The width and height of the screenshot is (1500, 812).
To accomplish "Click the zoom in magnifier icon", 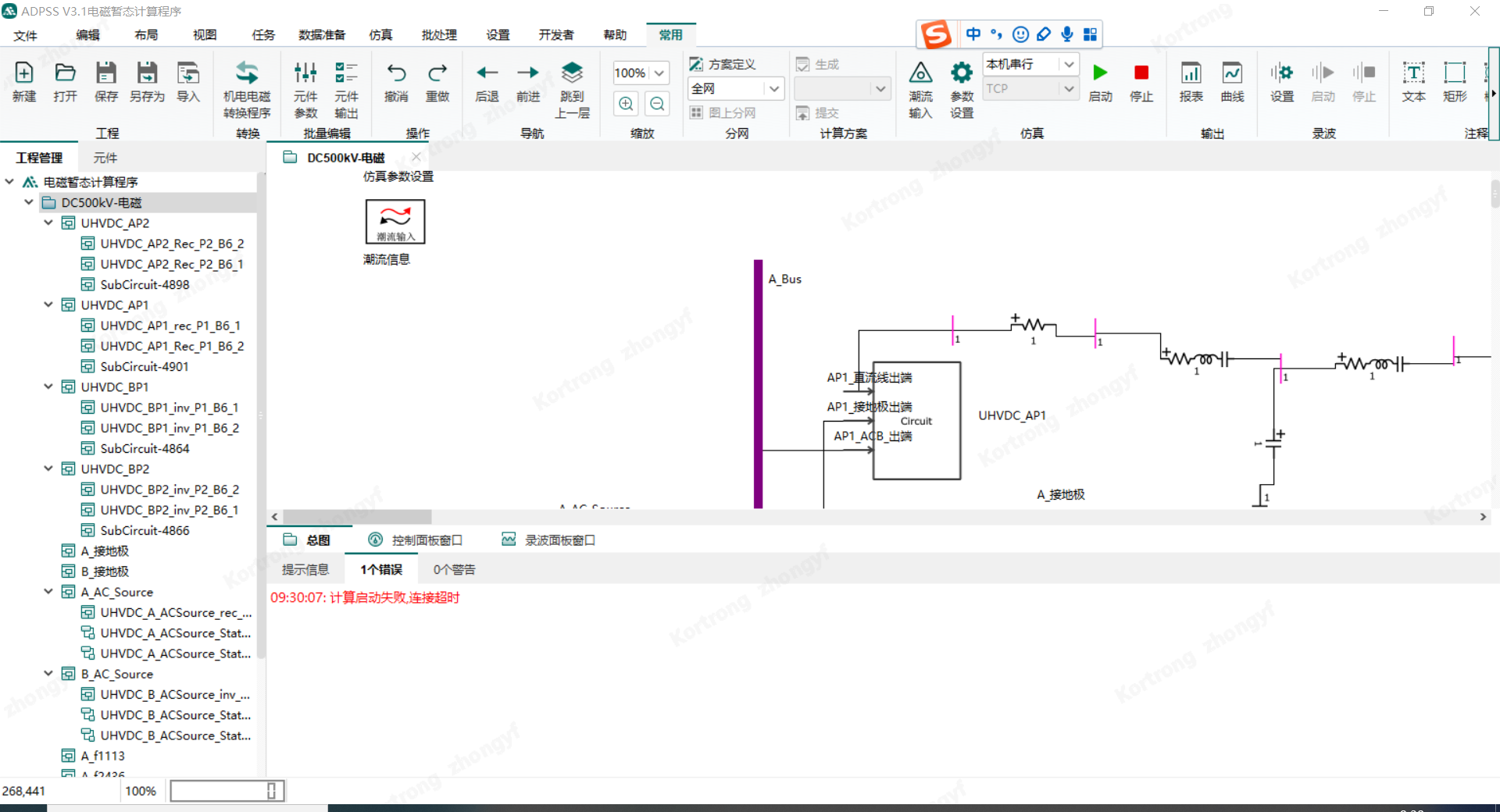I will (626, 104).
